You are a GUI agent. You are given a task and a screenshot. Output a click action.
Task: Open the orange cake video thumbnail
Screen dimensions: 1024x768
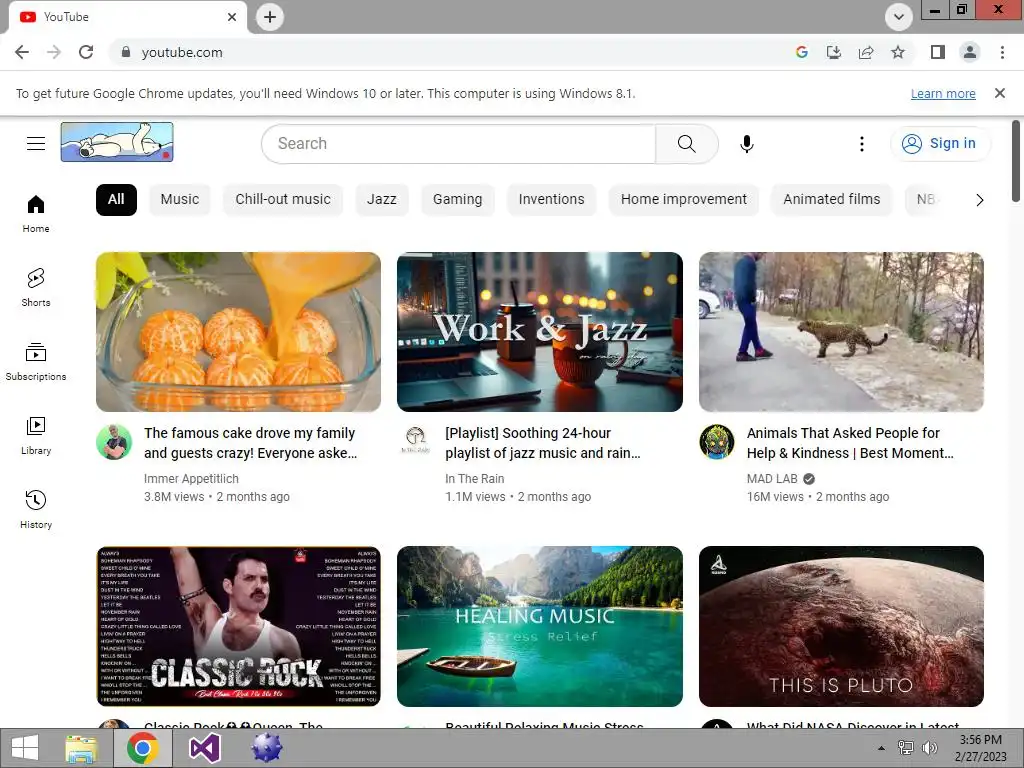[238, 332]
